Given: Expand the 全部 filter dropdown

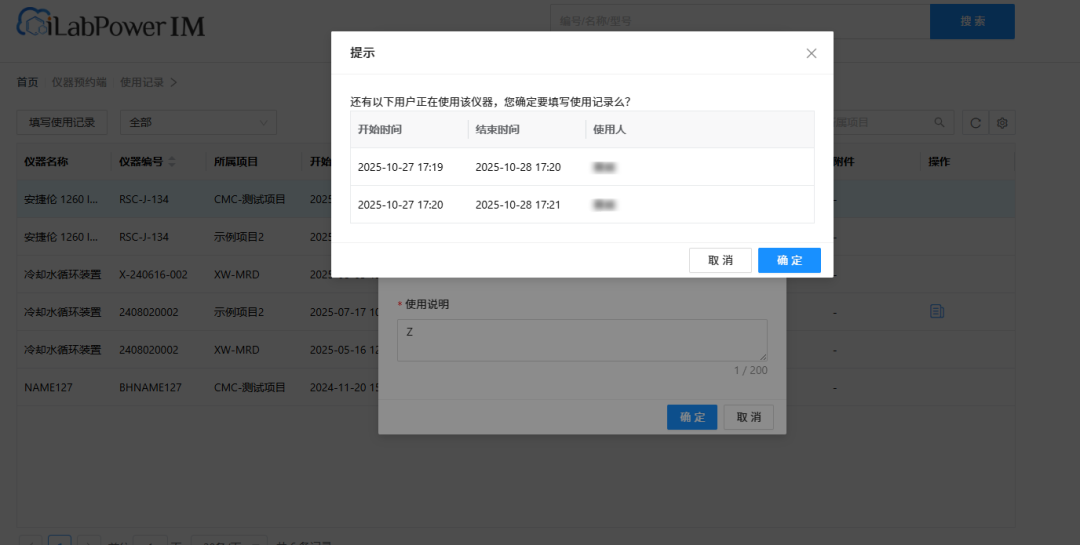Looking at the screenshot, I should pos(198,122).
